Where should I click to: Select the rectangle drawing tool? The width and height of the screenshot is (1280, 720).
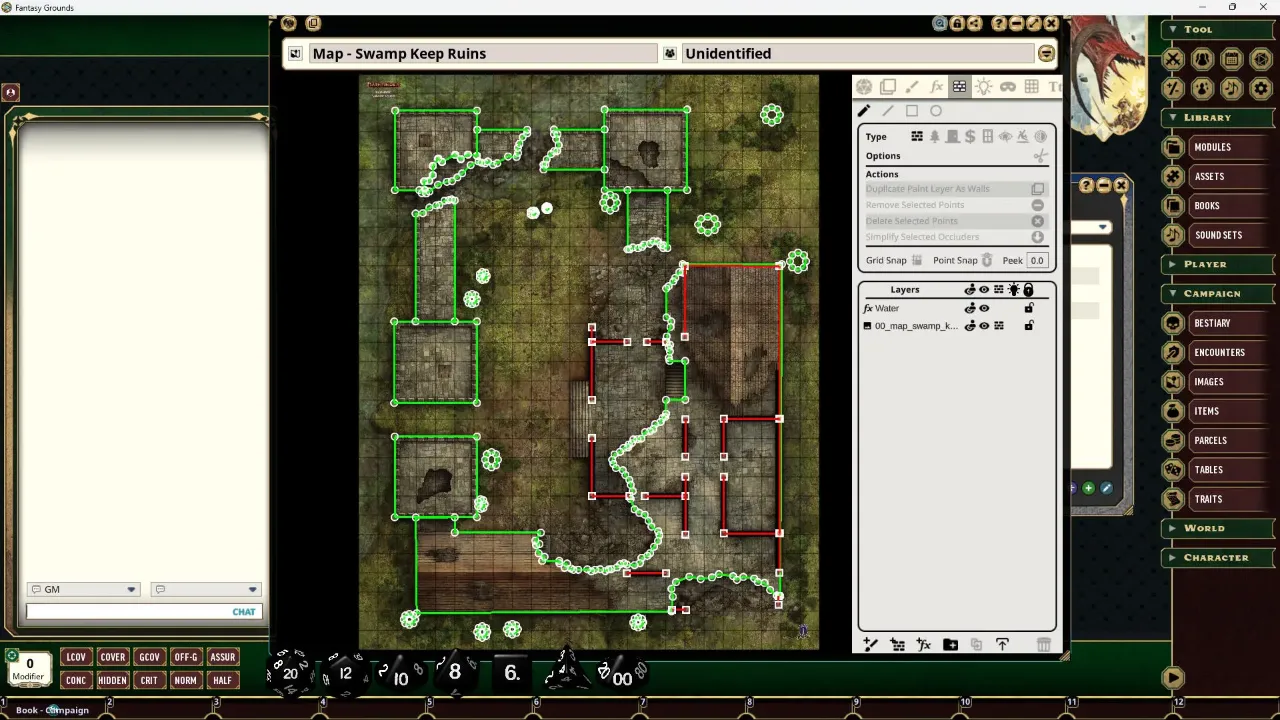(x=912, y=111)
